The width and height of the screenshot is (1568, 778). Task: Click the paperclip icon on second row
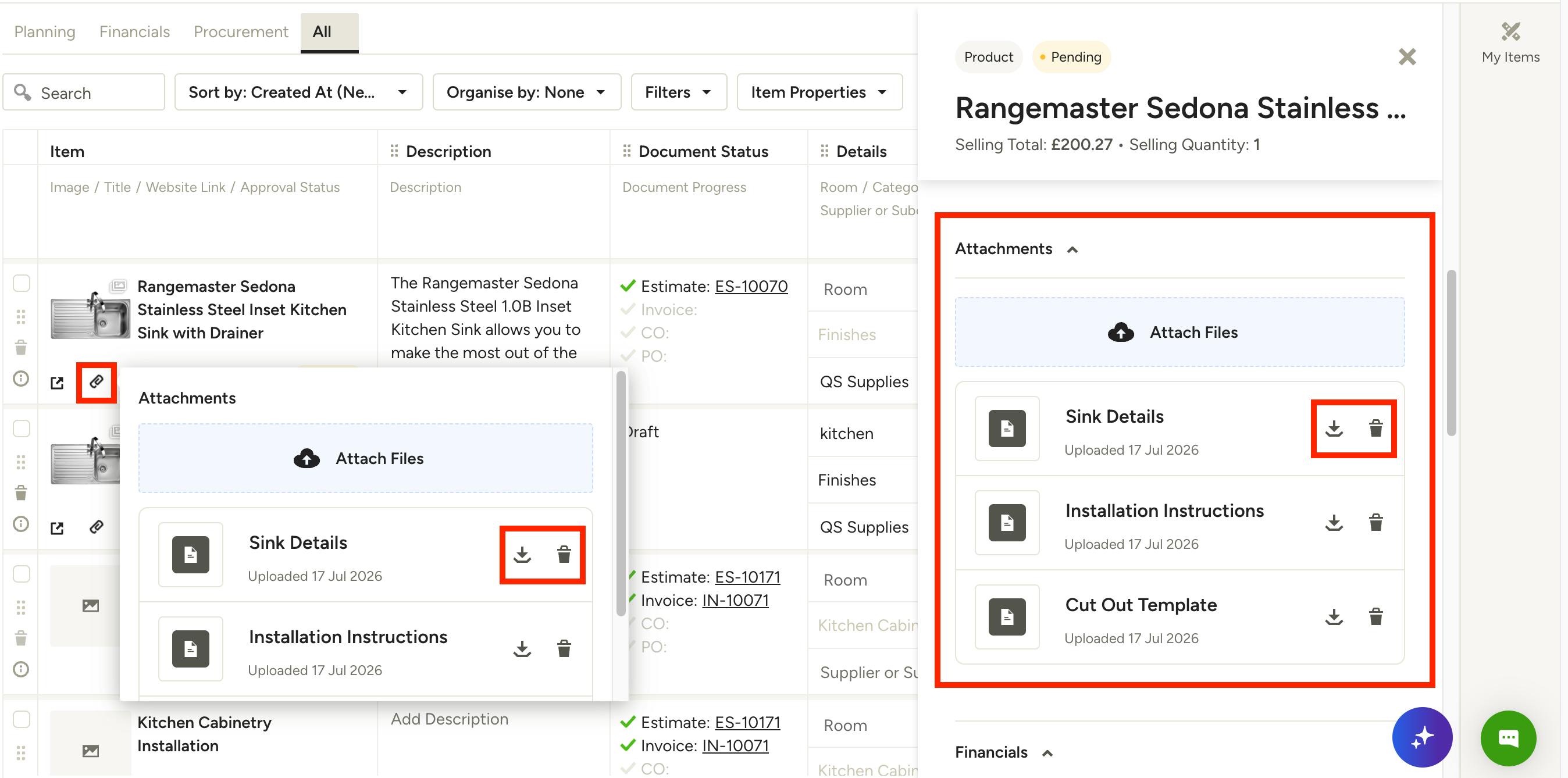96,527
